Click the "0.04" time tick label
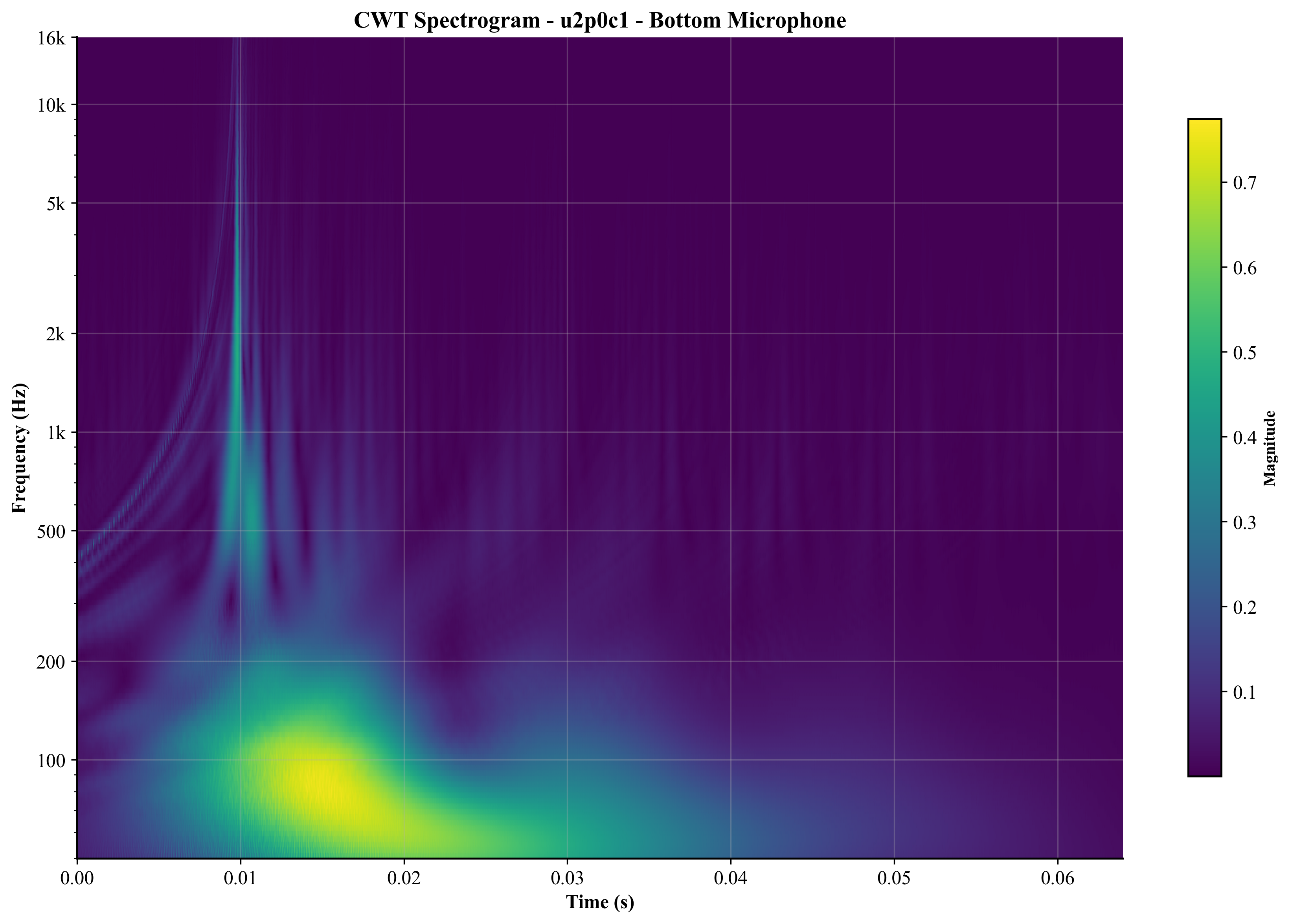Screen dimensions: 1290x924 (x=731, y=878)
